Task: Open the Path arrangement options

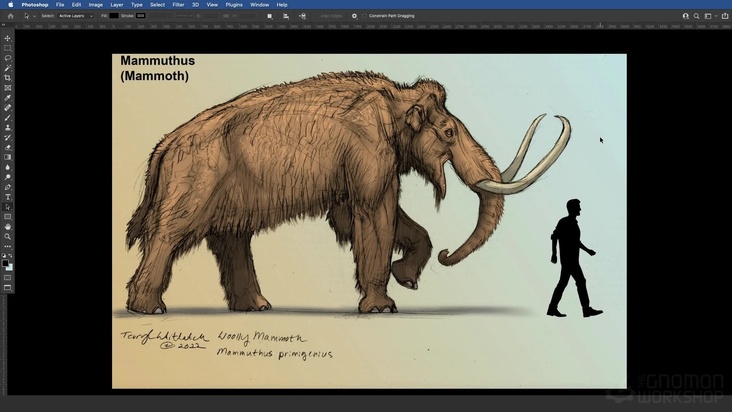Action: [x=303, y=16]
